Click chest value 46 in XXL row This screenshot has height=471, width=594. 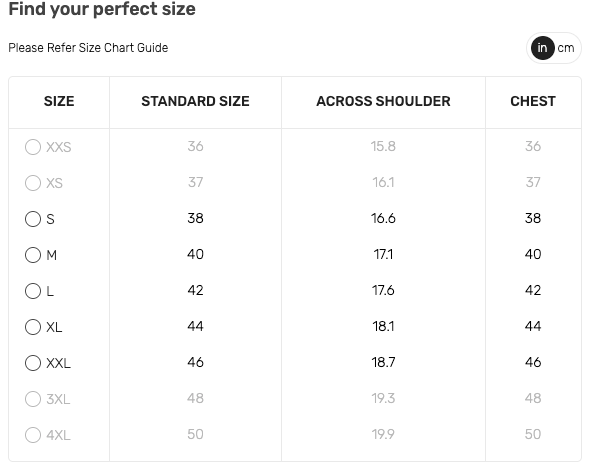[533, 362]
